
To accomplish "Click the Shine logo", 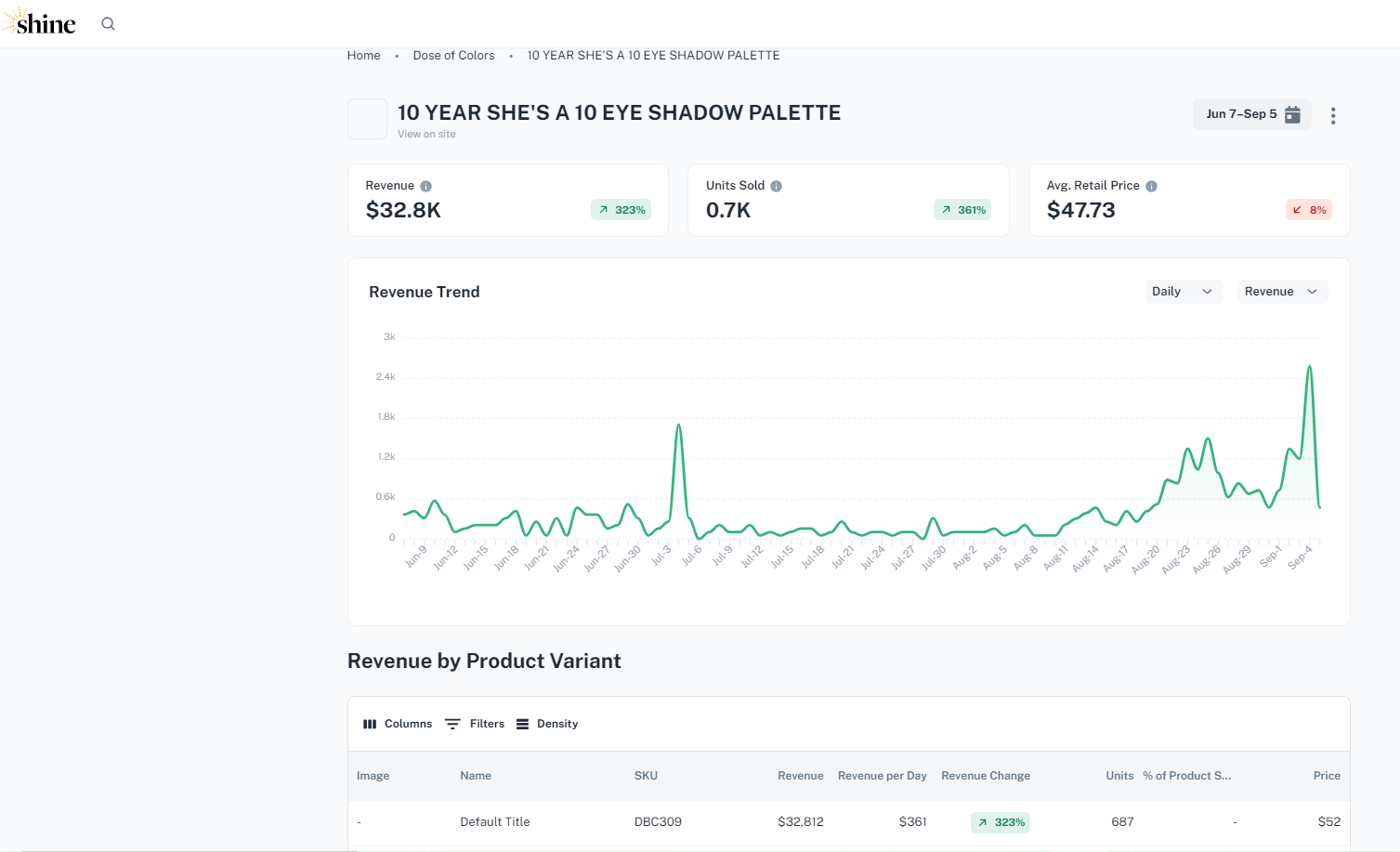I will click(x=39, y=22).
